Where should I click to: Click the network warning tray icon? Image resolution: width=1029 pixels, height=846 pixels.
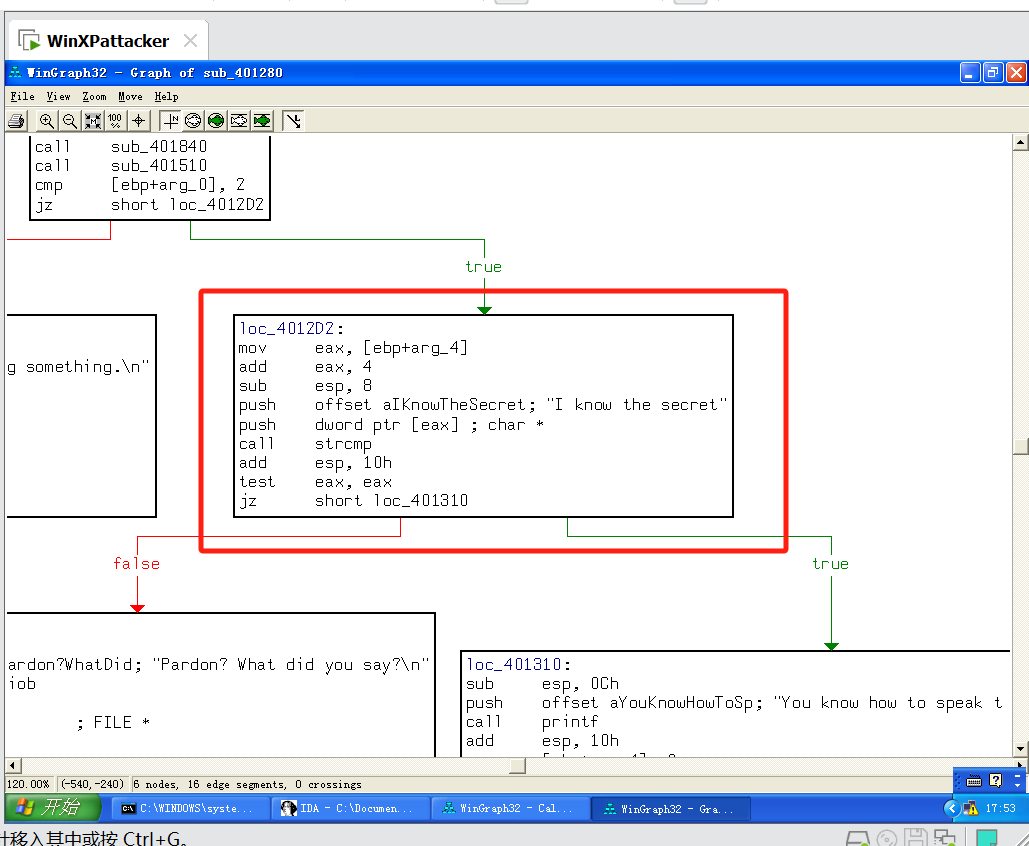pos(970,809)
